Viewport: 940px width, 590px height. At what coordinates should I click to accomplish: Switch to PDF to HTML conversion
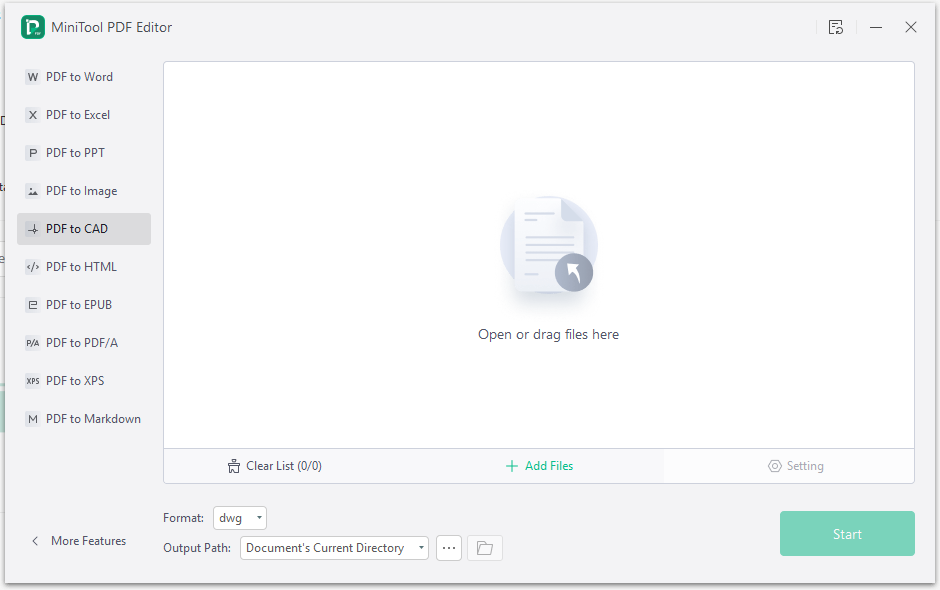click(x=84, y=267)
